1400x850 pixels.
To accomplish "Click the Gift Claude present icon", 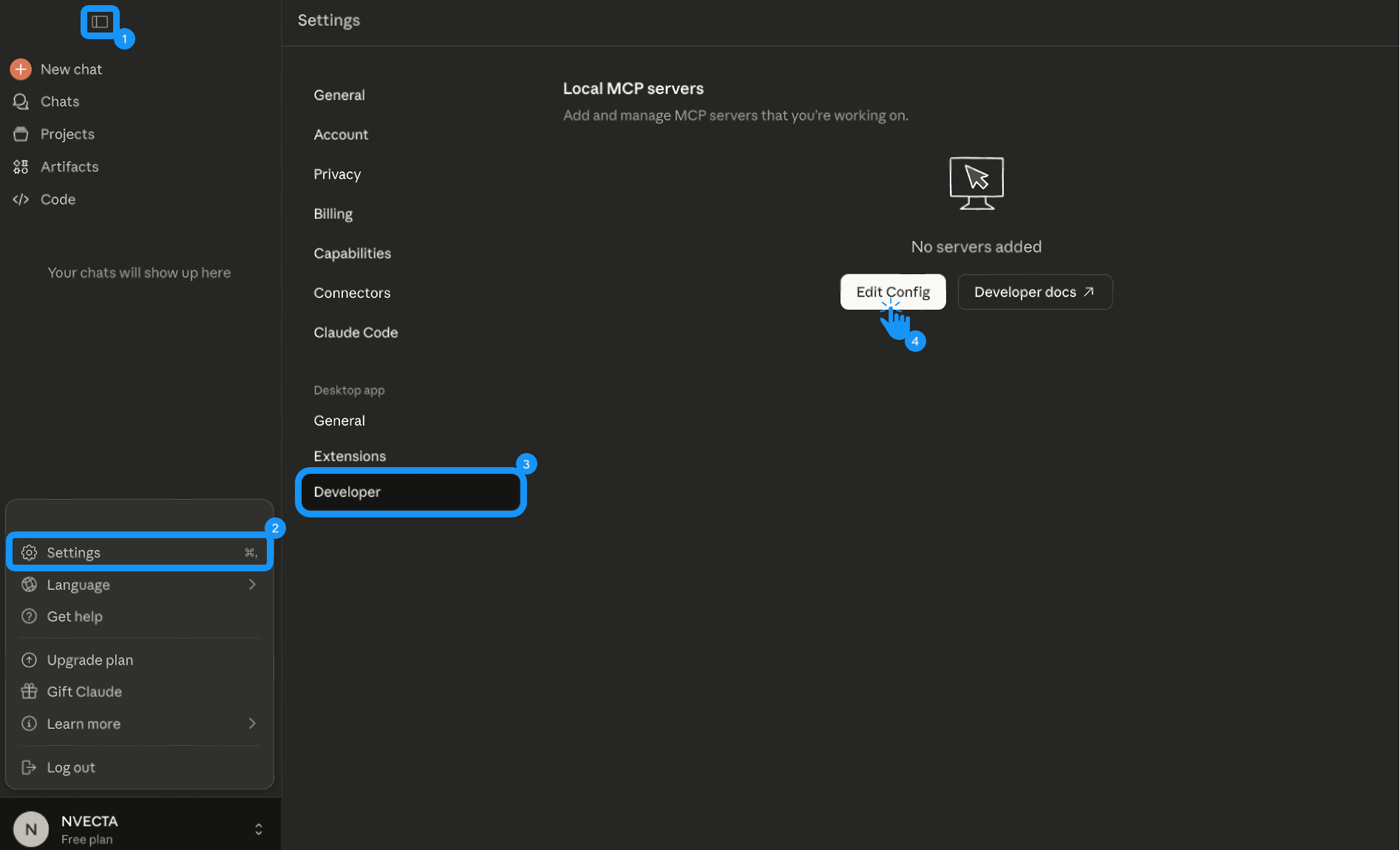I will pos(29,692).
